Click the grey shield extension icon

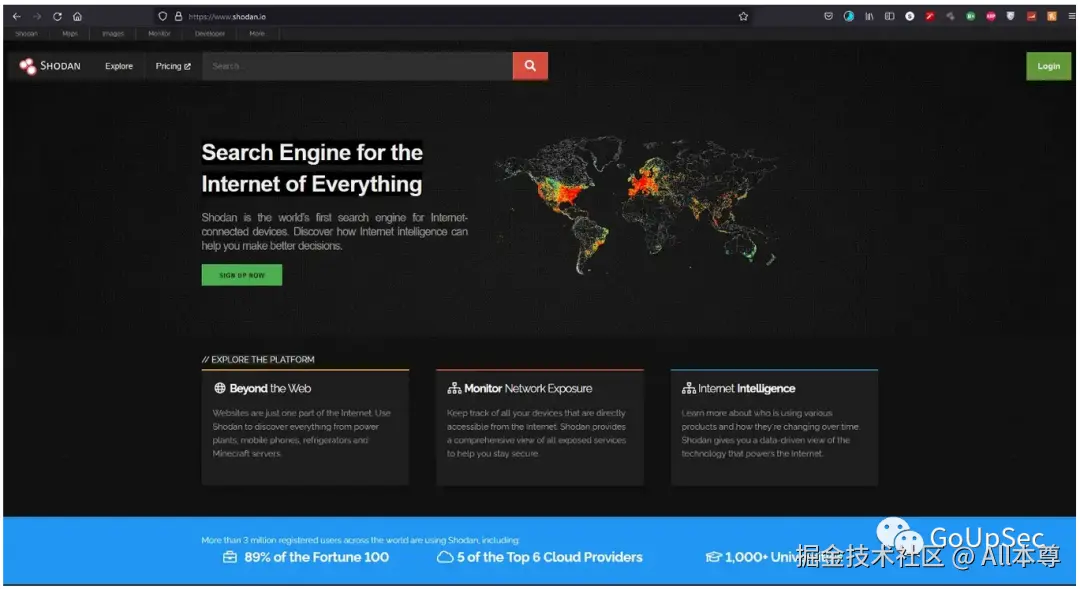[1010, 17]
